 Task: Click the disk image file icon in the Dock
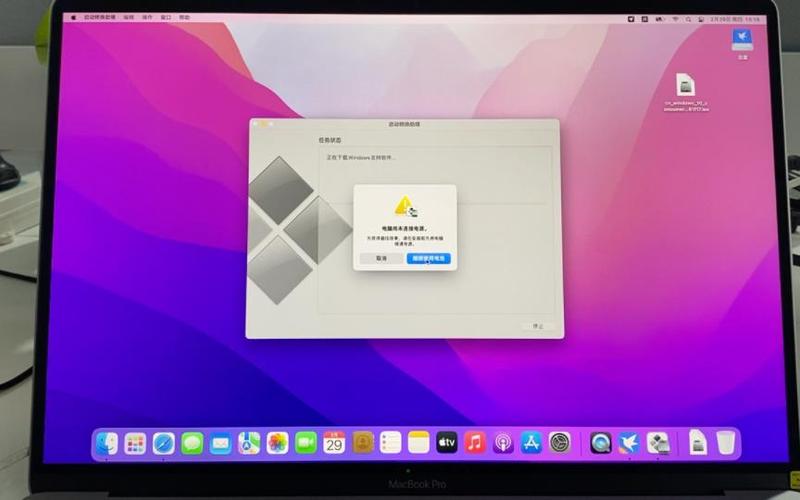click(x=697, y=442)
